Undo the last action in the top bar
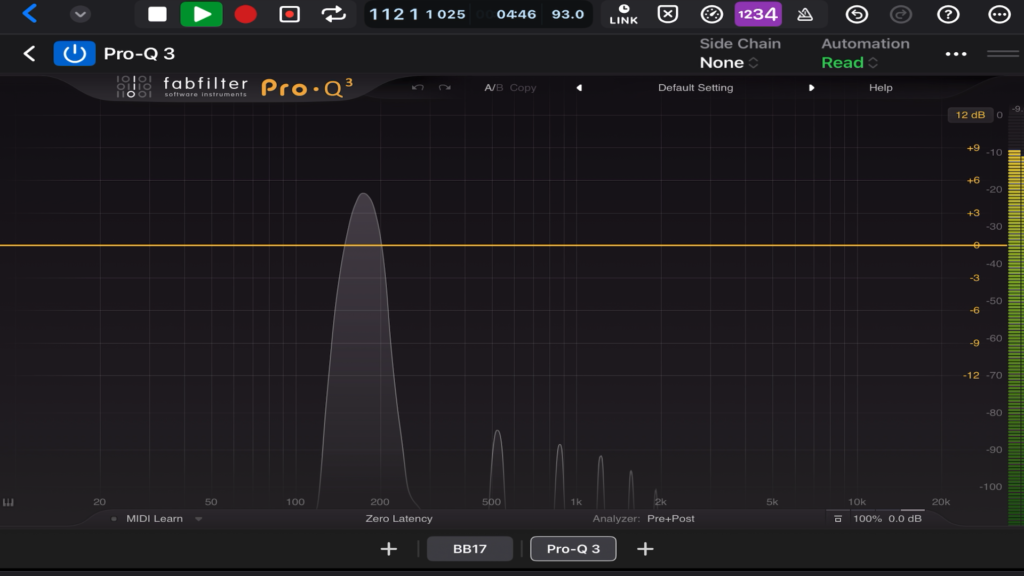Screen dimensions: 1024x576 click(x=856, y=14)
